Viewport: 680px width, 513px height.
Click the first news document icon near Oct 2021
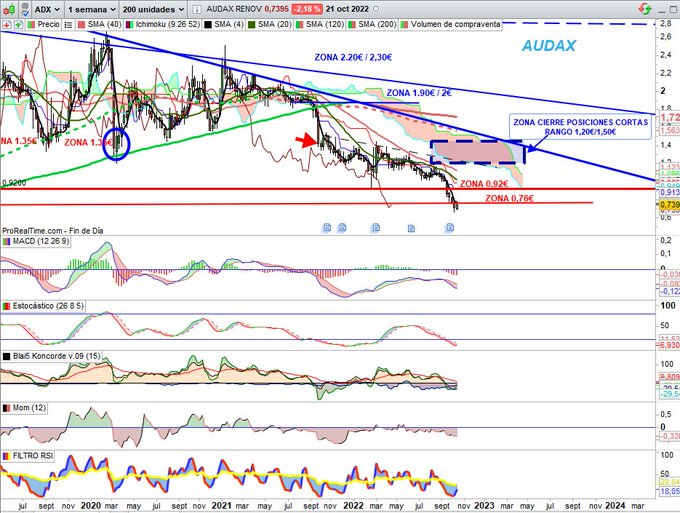(x=327, y=227)
